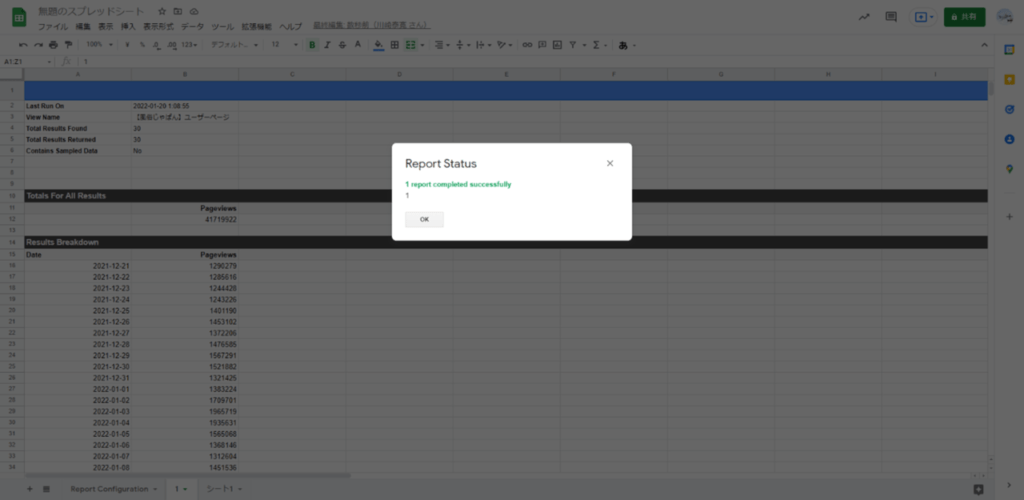The image size is (1024, 500).
Task: Open the fill color picker
Action: point(378,45)
